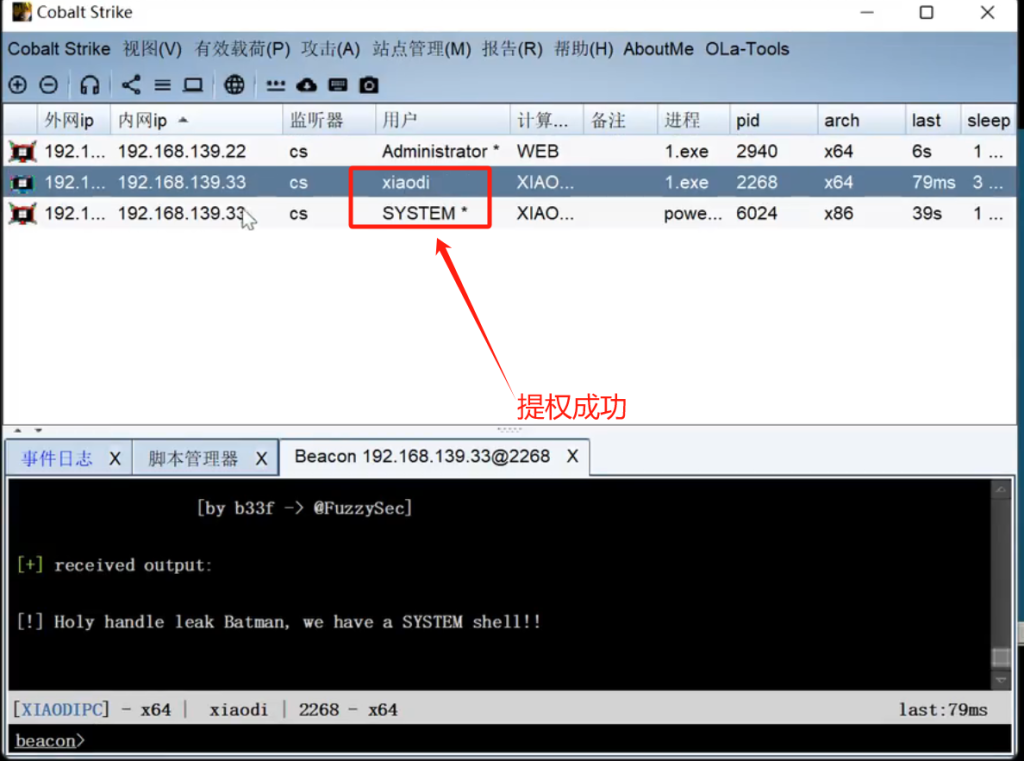Image resolution: width=1024 pixels, height=761 pixels.
Task: Open the 有效载荷(P) menu
Action: [x=242, y=49]
